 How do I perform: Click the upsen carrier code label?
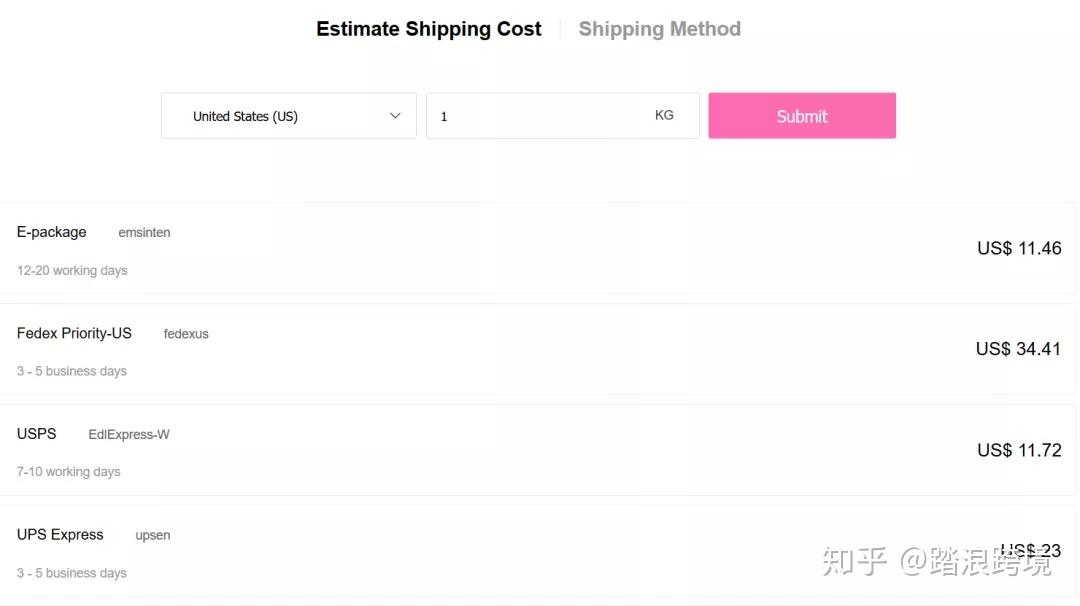[153, 536]
